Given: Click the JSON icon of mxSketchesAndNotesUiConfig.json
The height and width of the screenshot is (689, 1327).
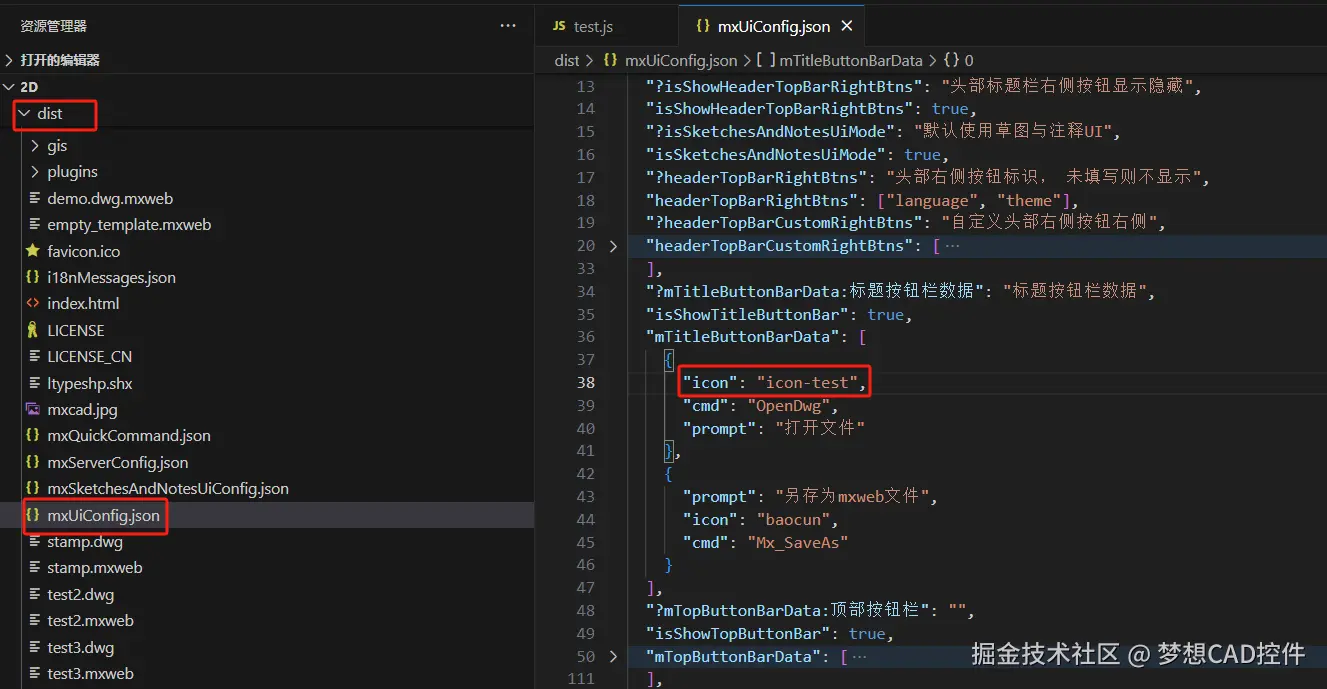Looking at the screenshot, I should click(32, 489).
